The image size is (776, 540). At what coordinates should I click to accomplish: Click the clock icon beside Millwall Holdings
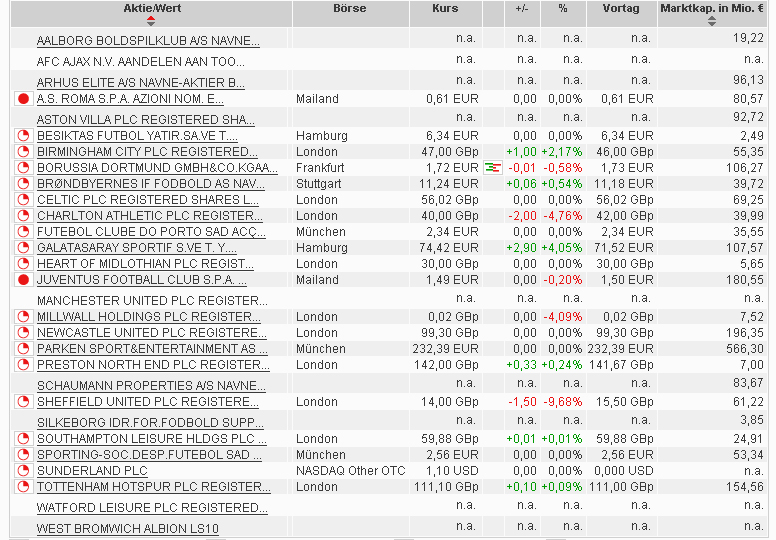(23, 316)
